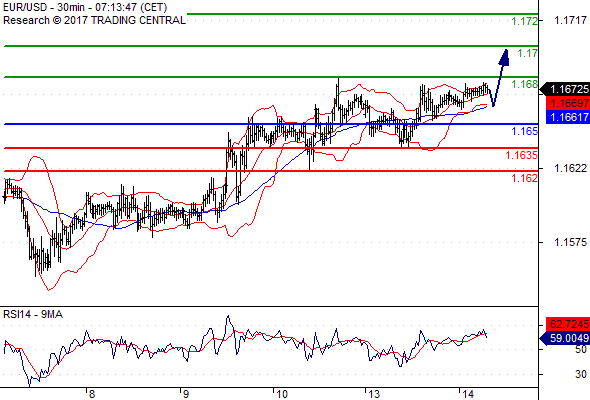The height and width of the screenshot is (400, 590).
Task: Select the green 1.17 resistance label
Action: click(528, 53)
